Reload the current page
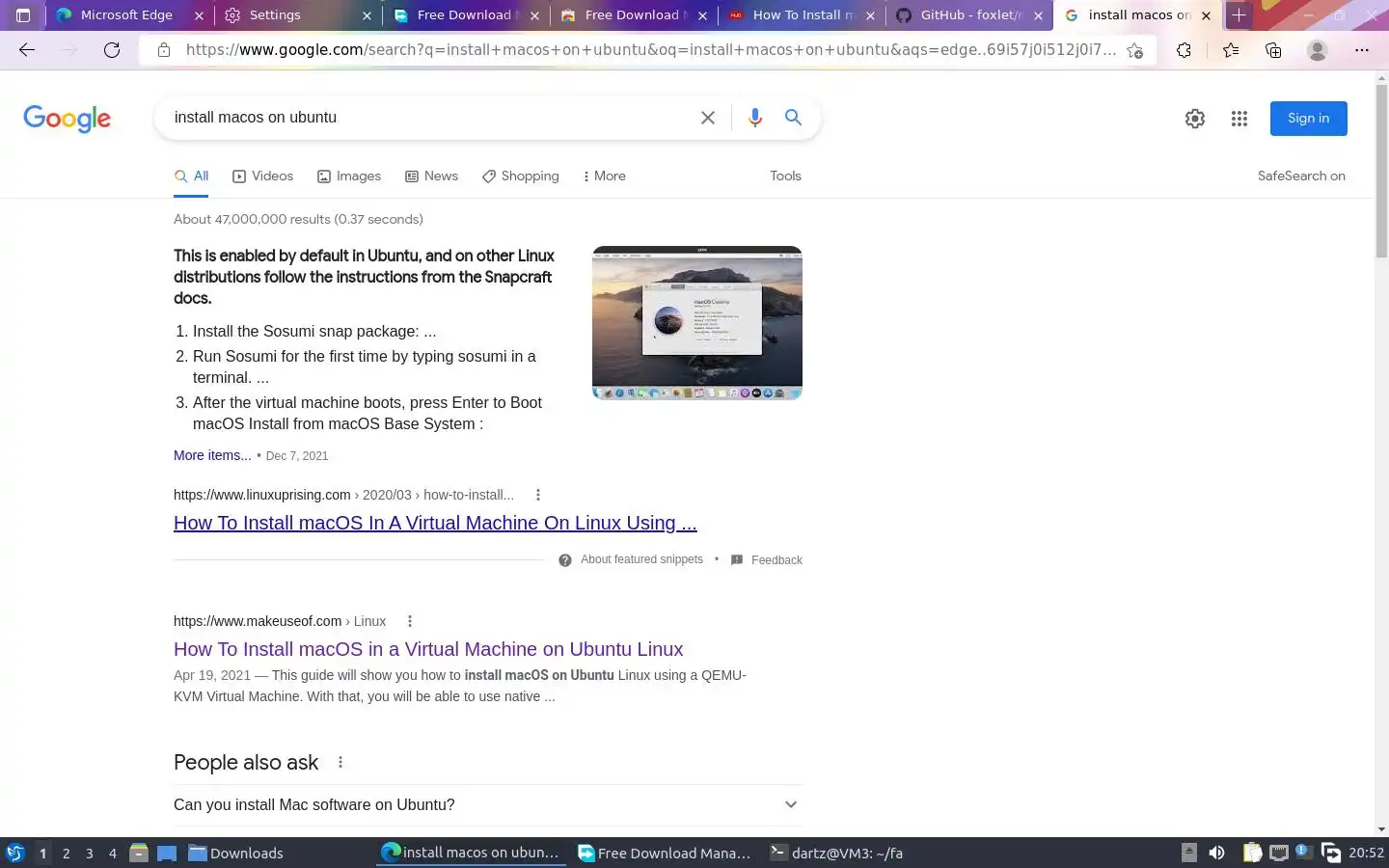 [x=112, y=50]
